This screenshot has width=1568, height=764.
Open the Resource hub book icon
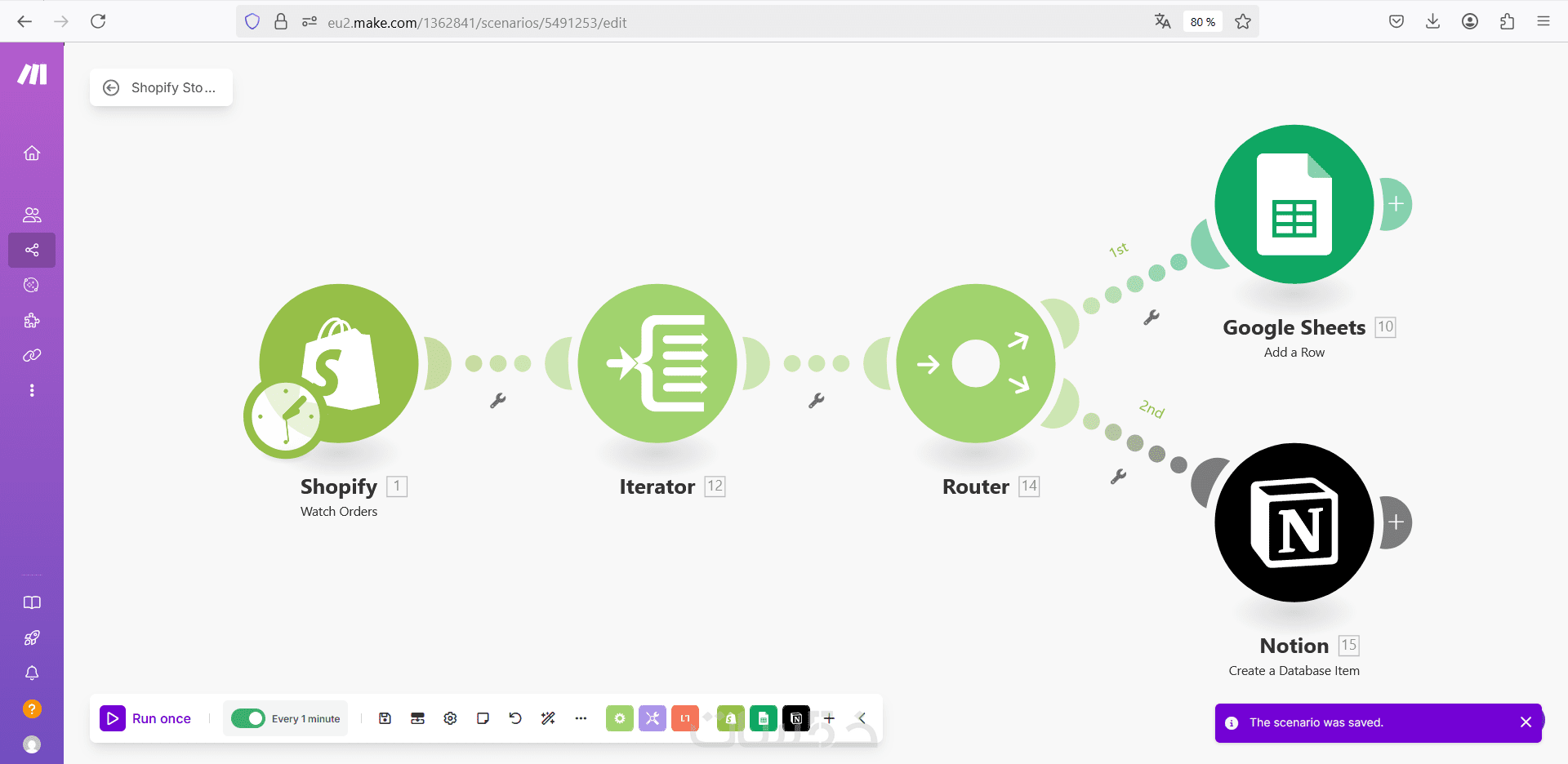32,602
